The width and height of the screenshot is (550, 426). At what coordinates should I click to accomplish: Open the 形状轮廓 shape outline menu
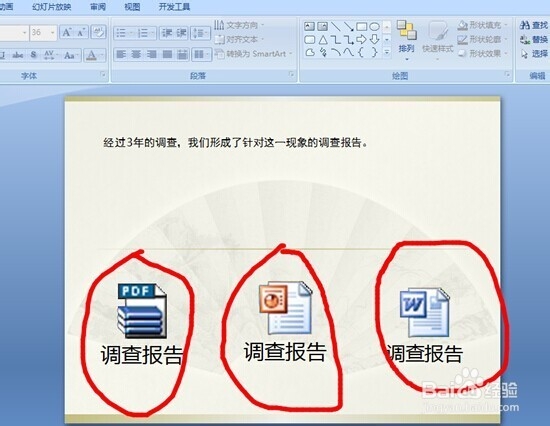[x=484, y=39]
